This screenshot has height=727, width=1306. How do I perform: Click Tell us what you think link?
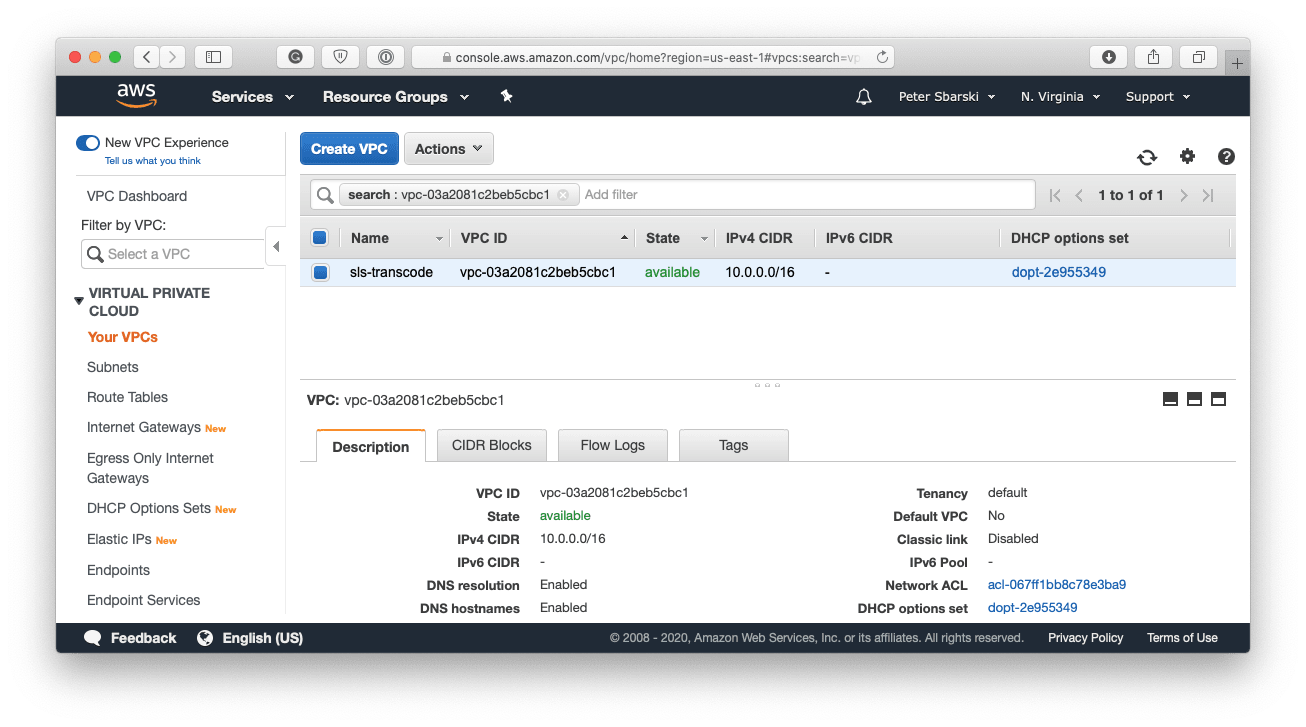[x=153, y=161]
